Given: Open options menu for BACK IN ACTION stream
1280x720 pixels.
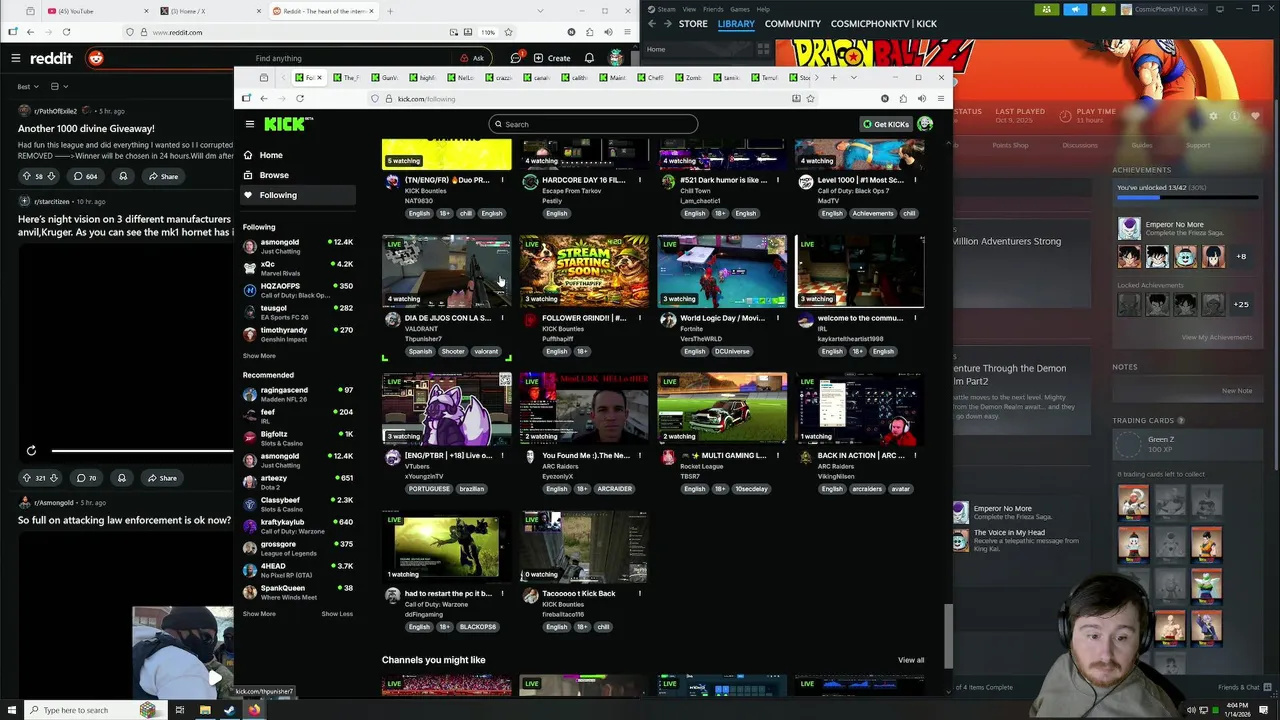Looking at the screenshot, I should tap(915, 456).
